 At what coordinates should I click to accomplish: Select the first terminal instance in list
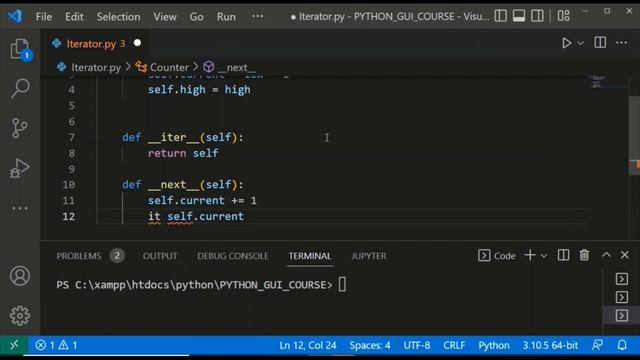click(622, 279)
